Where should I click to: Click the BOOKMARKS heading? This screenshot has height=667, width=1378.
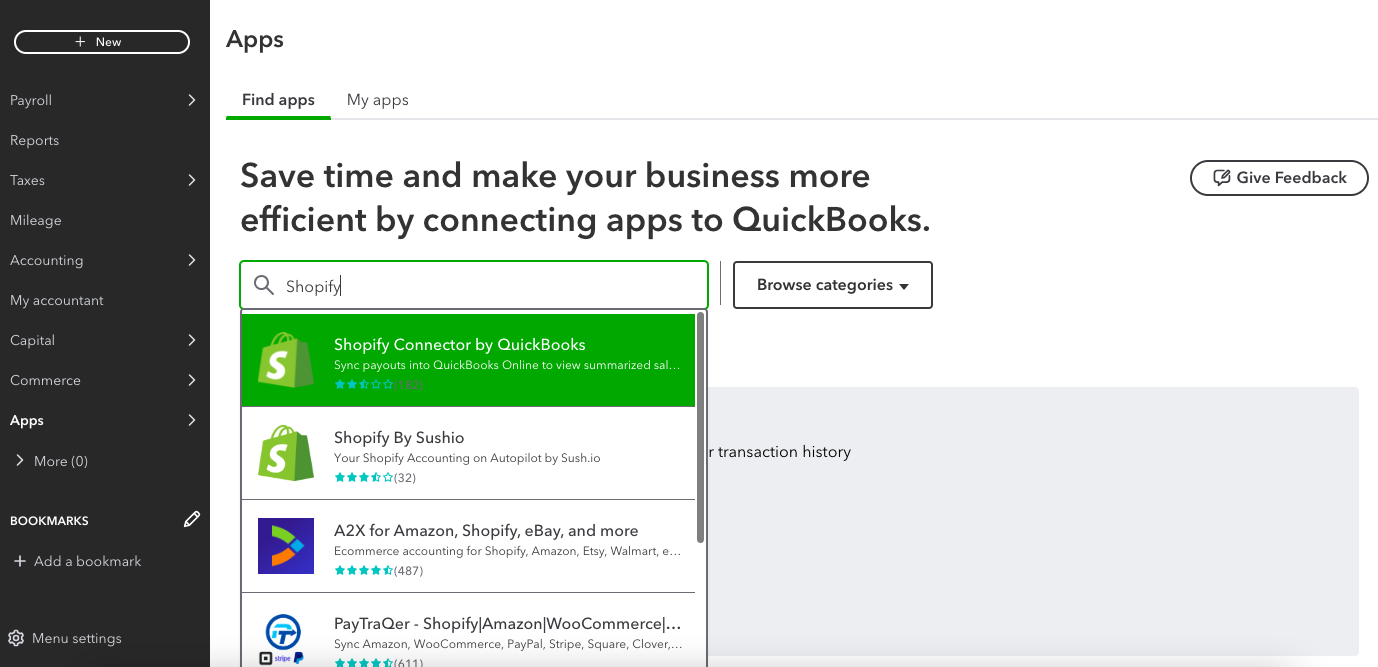point(49,521)
